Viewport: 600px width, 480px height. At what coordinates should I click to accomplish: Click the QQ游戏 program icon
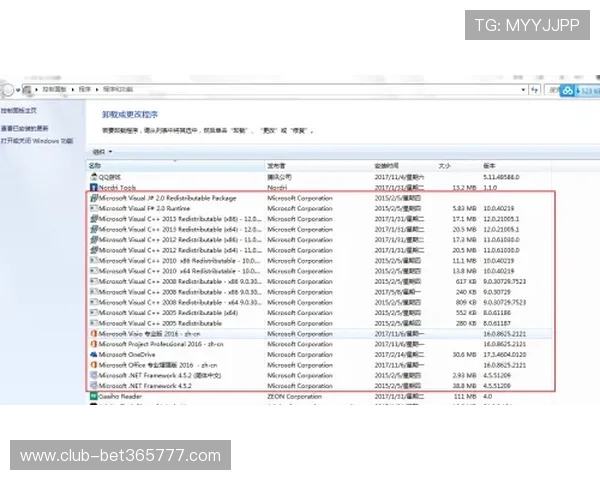coord(94,177)
